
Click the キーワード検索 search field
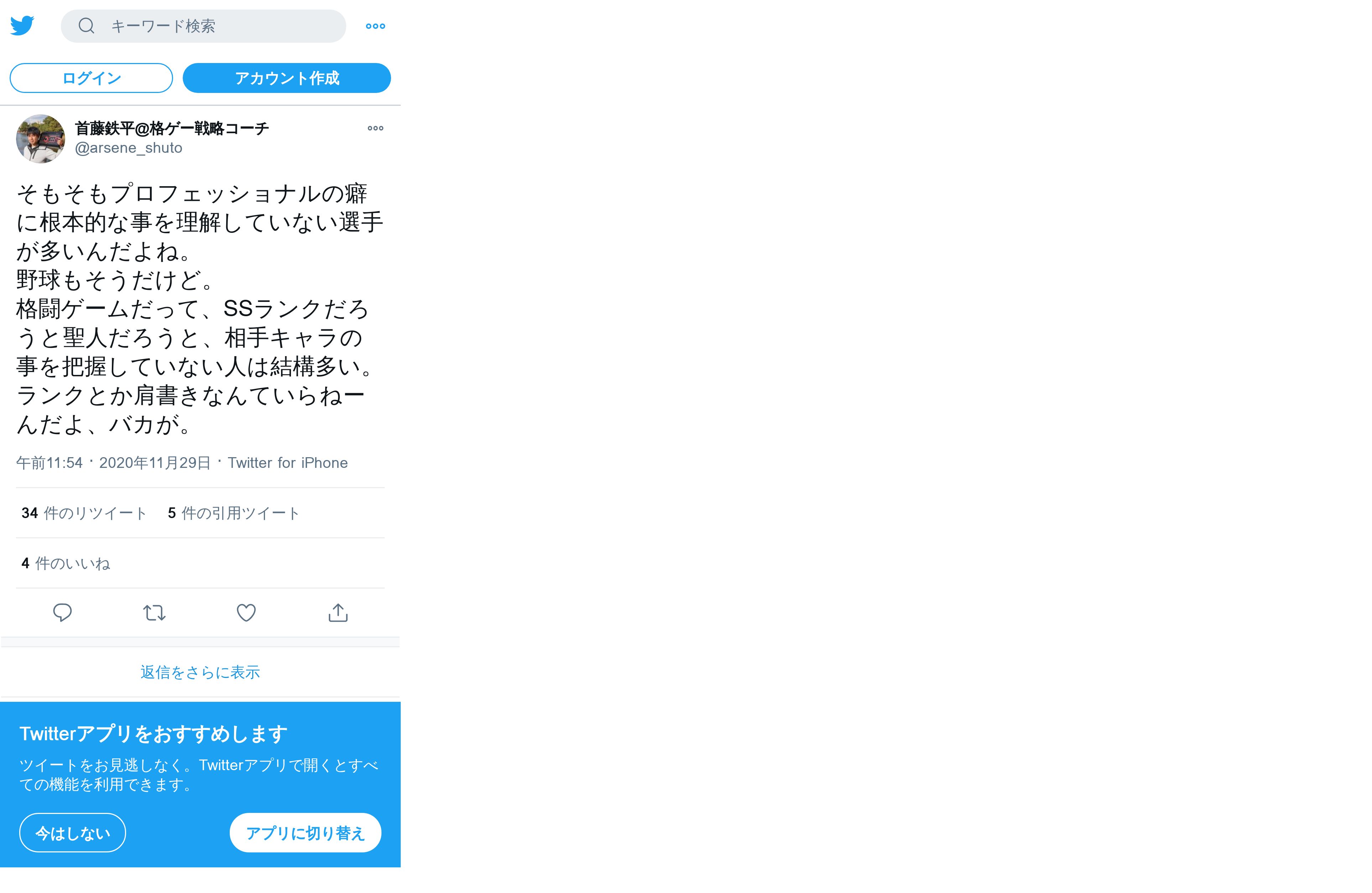coord(203,26)
